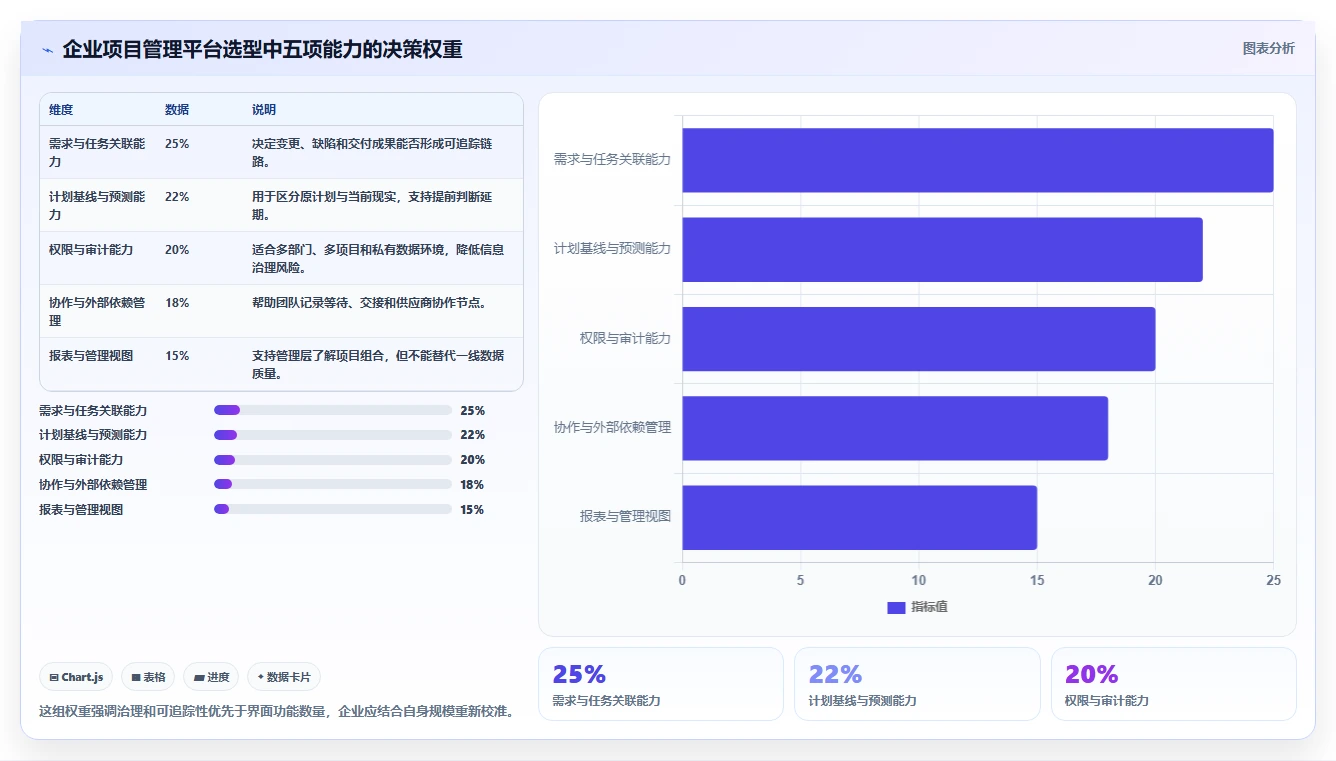Click the 图表分析 label in the header
This screenshot has height=761, width=1336.
[1268, 48]
